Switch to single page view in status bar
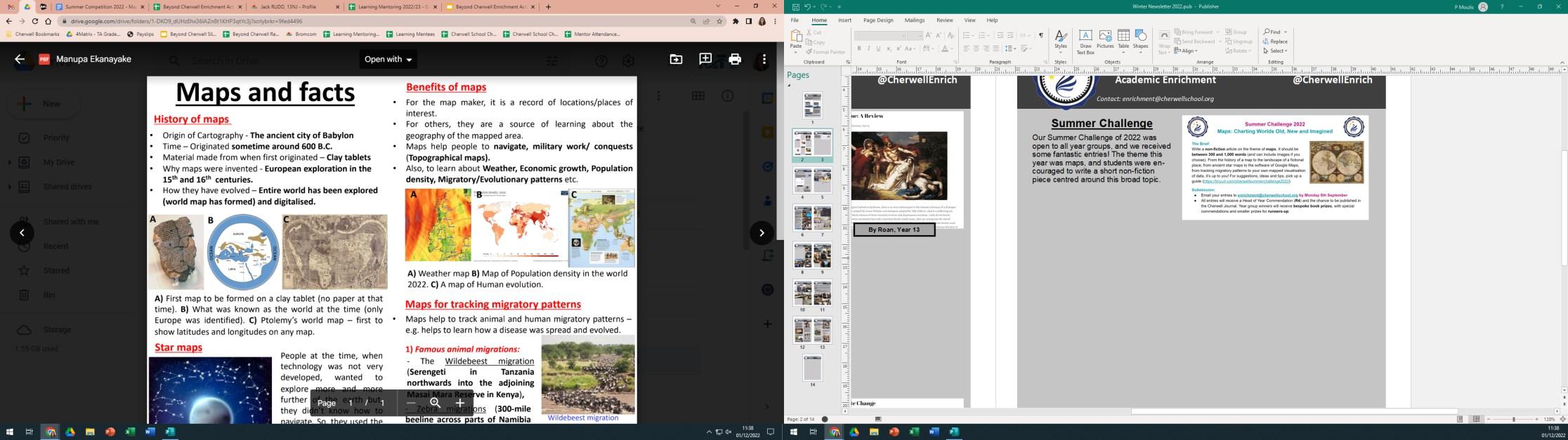This screenshot has width=1568, height=440. (1460, 419)
